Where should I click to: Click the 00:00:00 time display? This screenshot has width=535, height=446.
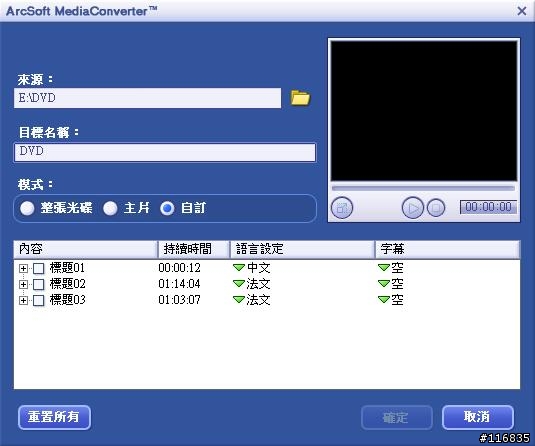pos(488,207)
